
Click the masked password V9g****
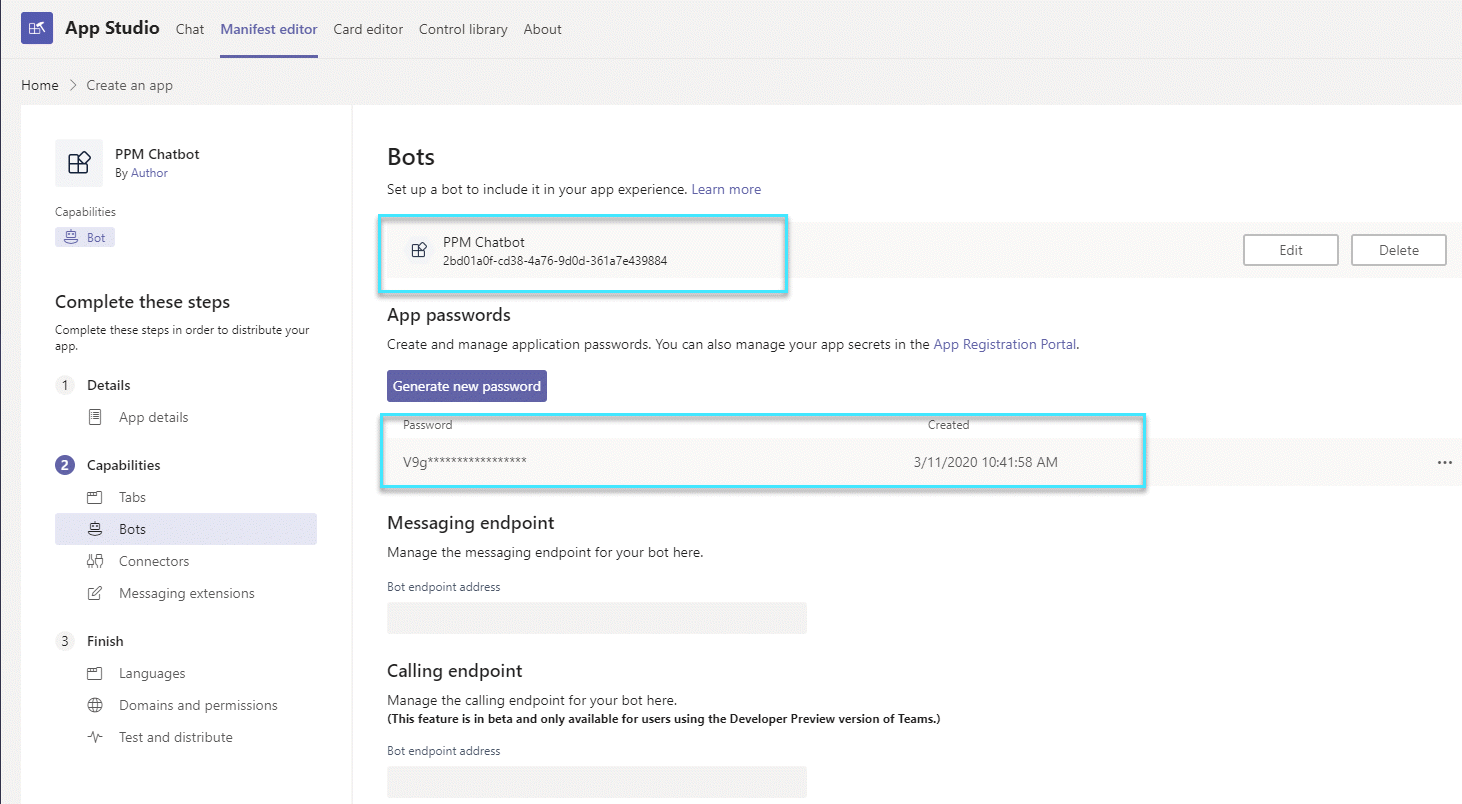click(x=465, y=462)
